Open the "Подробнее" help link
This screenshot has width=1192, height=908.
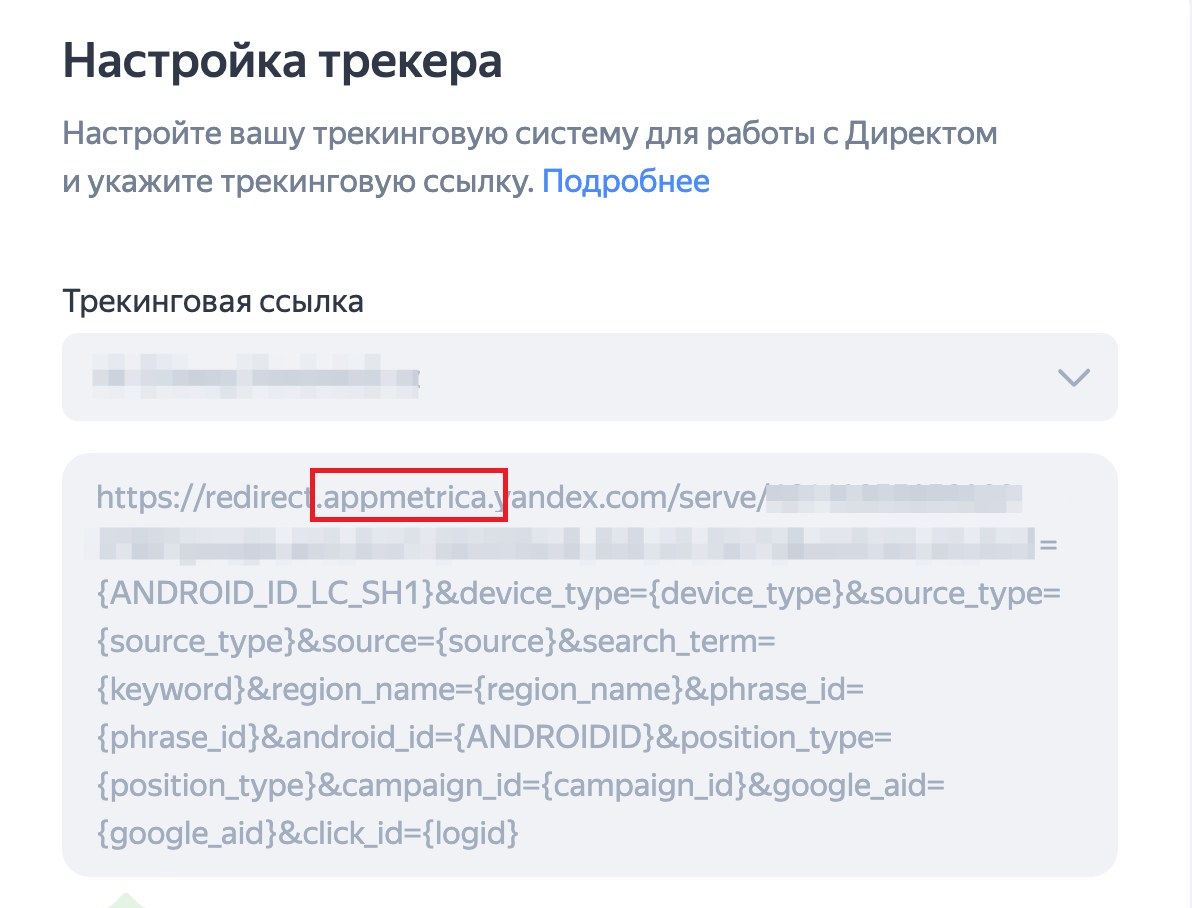(625, 182)
